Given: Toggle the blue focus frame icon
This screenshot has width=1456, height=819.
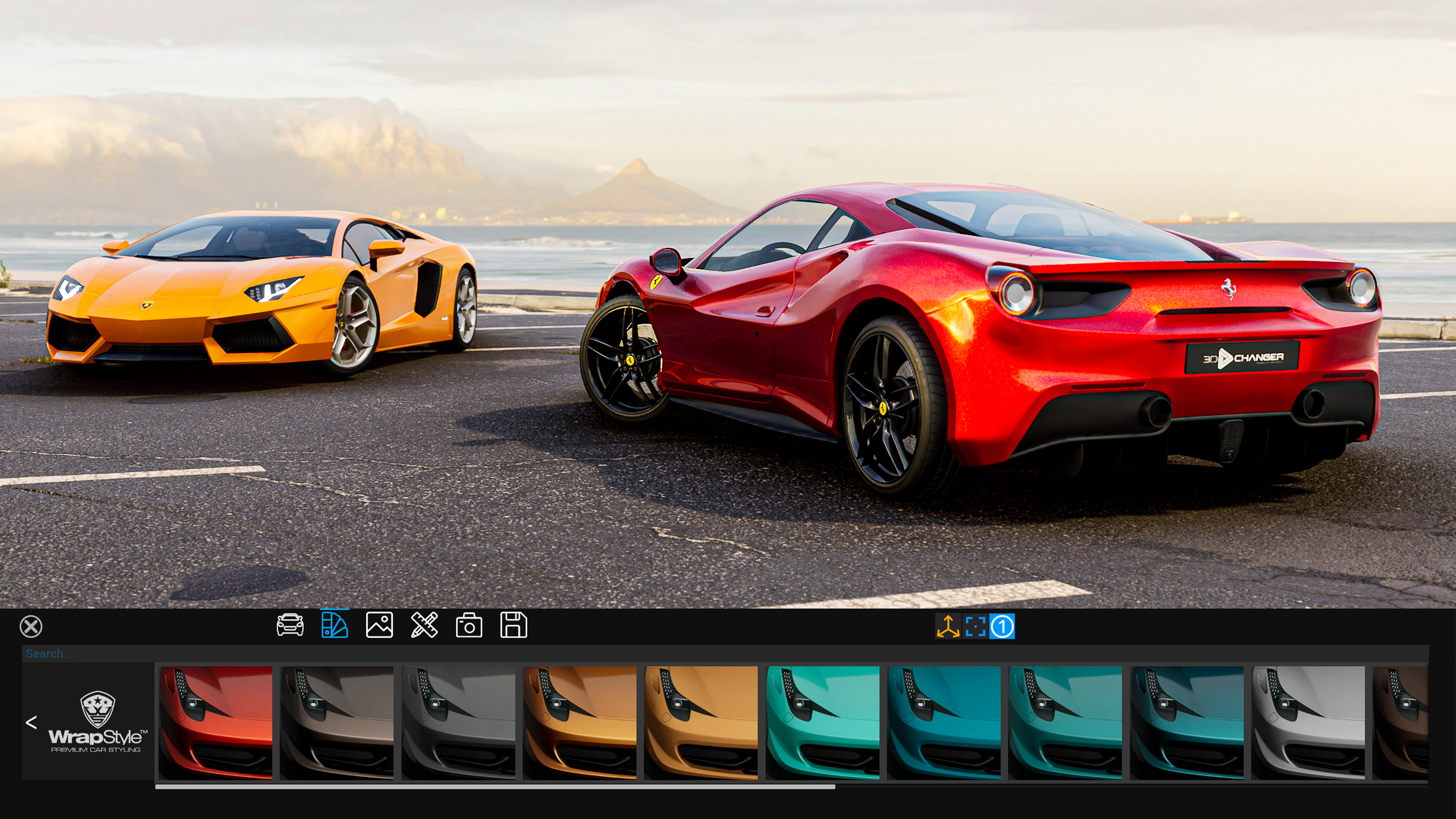Looking at the screenshot, I should point(976,626).
